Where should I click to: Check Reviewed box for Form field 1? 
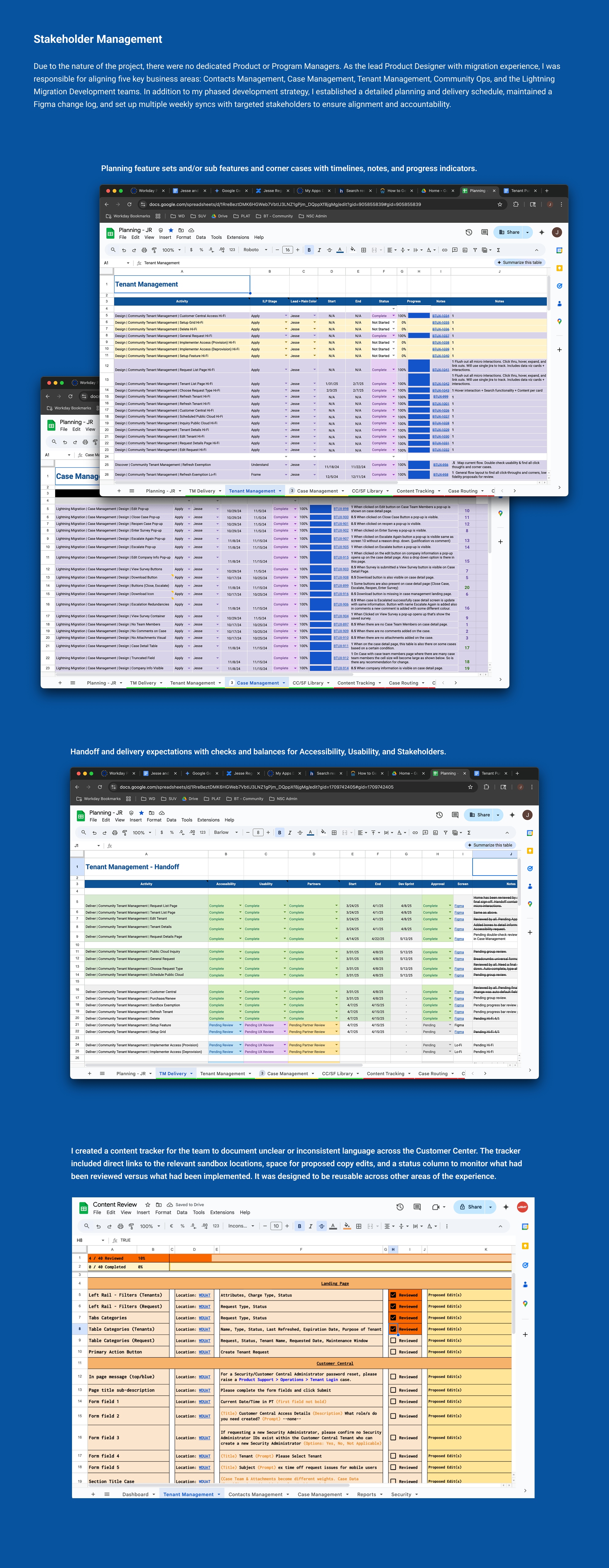(393, 1401)
